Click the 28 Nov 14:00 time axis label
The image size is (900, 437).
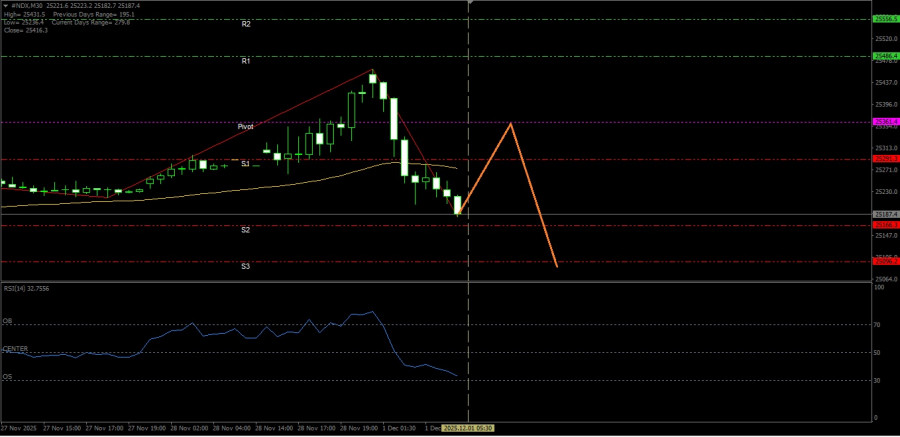(276, 428)
